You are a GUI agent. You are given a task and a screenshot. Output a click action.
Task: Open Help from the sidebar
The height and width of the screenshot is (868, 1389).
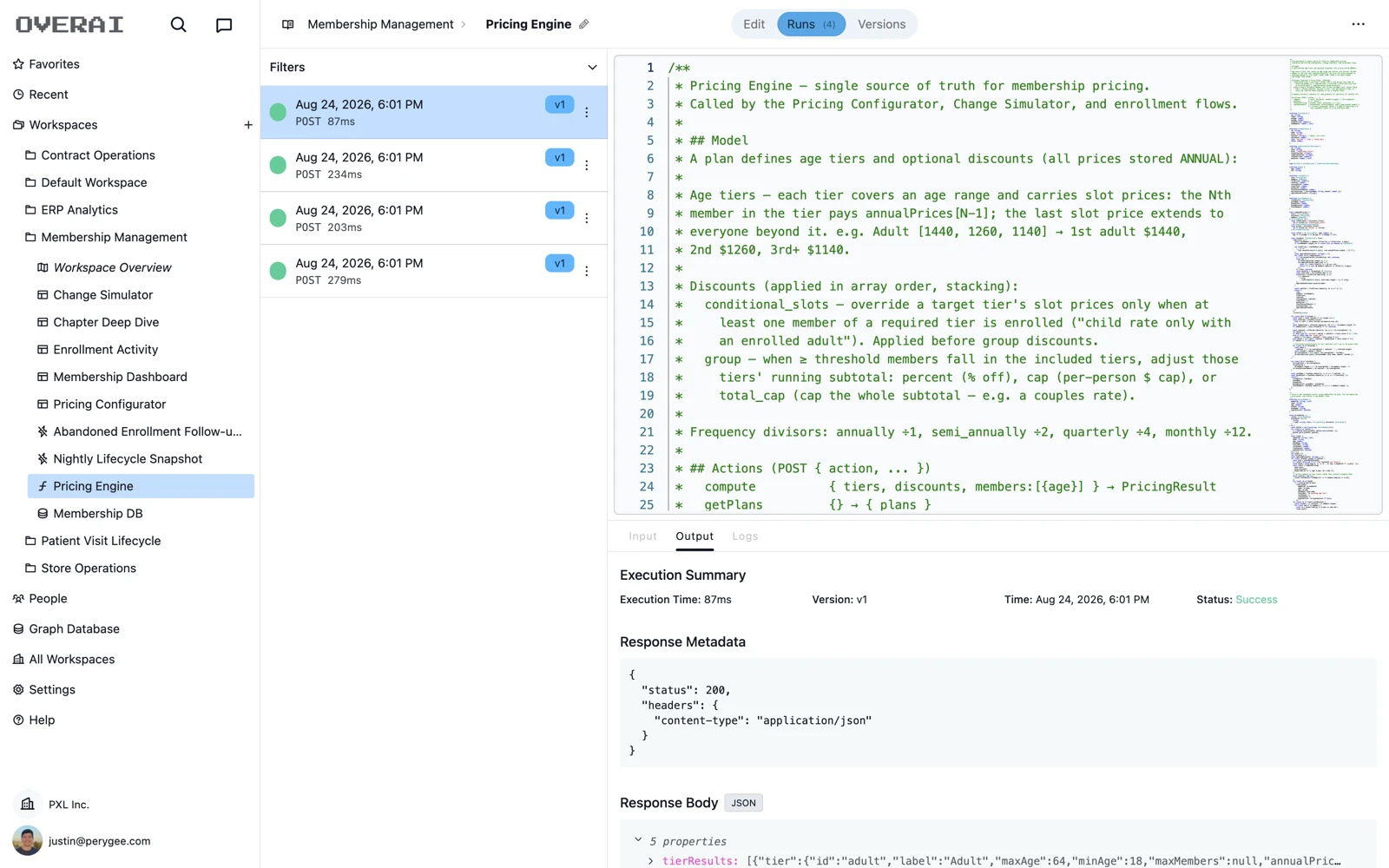[42, 720]
